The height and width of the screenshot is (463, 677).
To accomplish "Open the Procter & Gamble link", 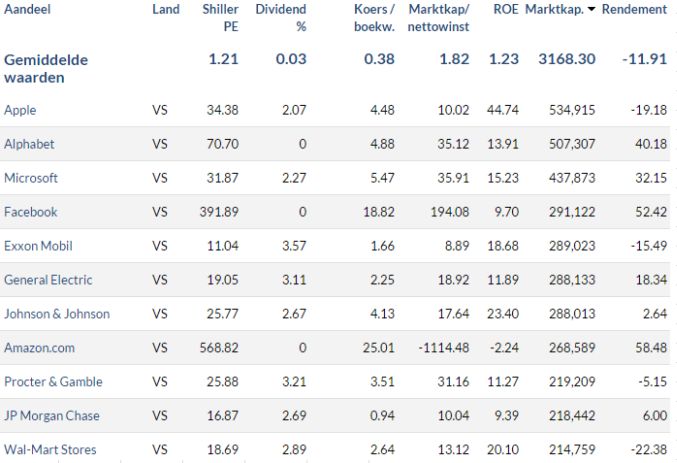I will pyautogui.click(x=53, y=382).
